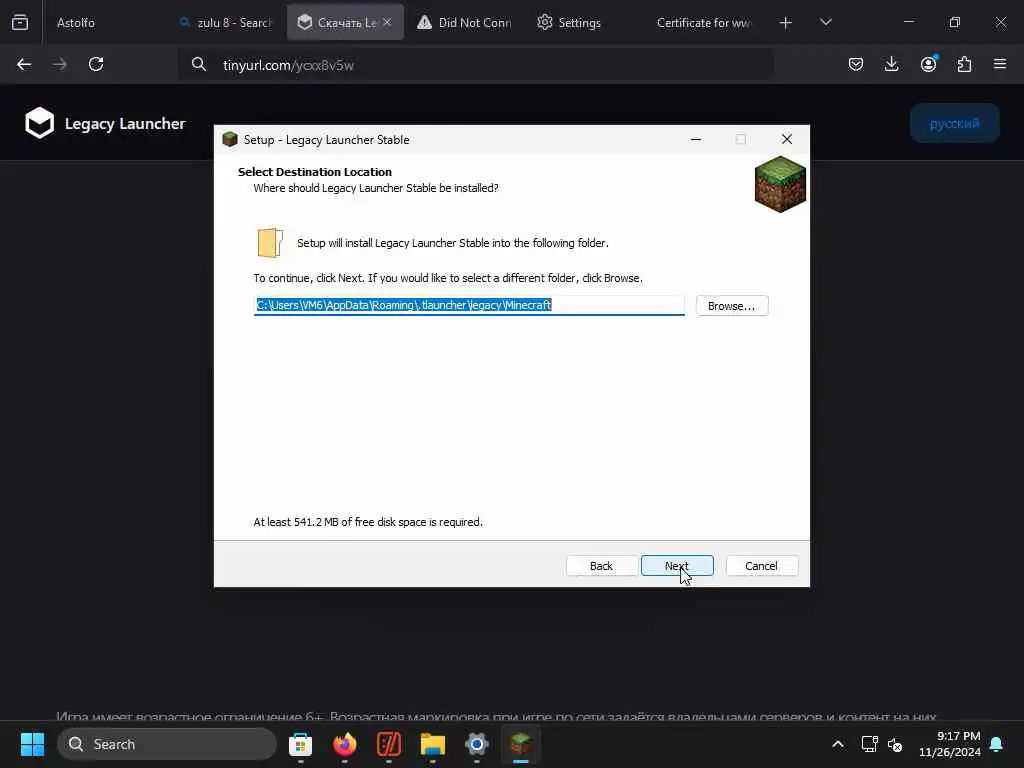Screen dimensions: 1024x768
Task: Open File Explorer from taskbar
Action: click(x=432, y=744)
